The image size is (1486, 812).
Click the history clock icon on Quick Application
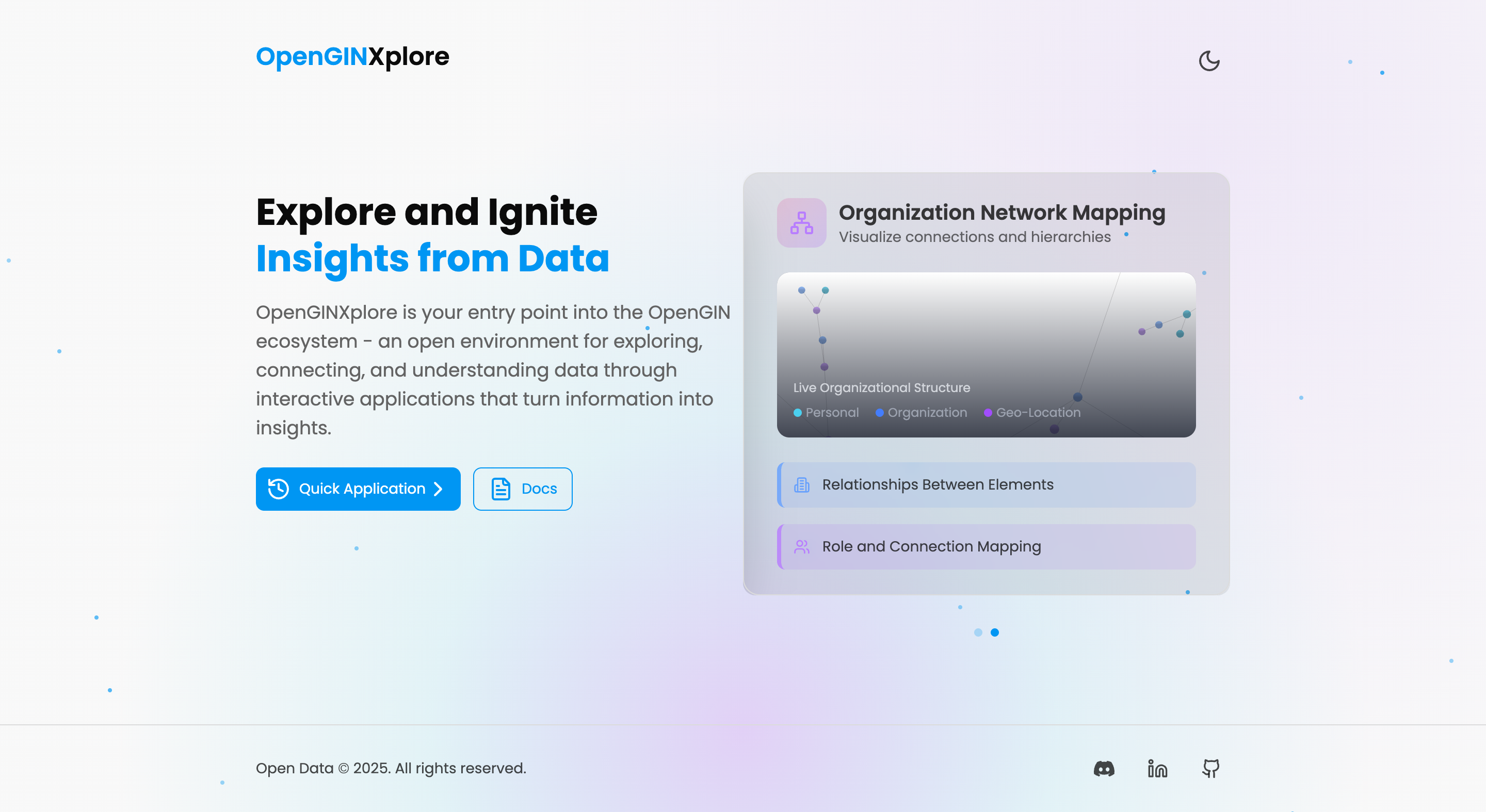(279, 489)
